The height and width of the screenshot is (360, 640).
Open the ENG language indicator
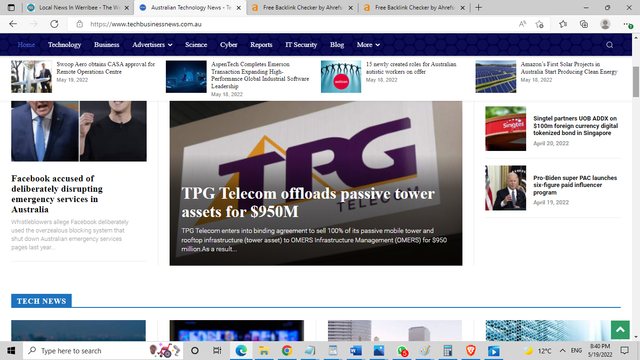[576, 351]
